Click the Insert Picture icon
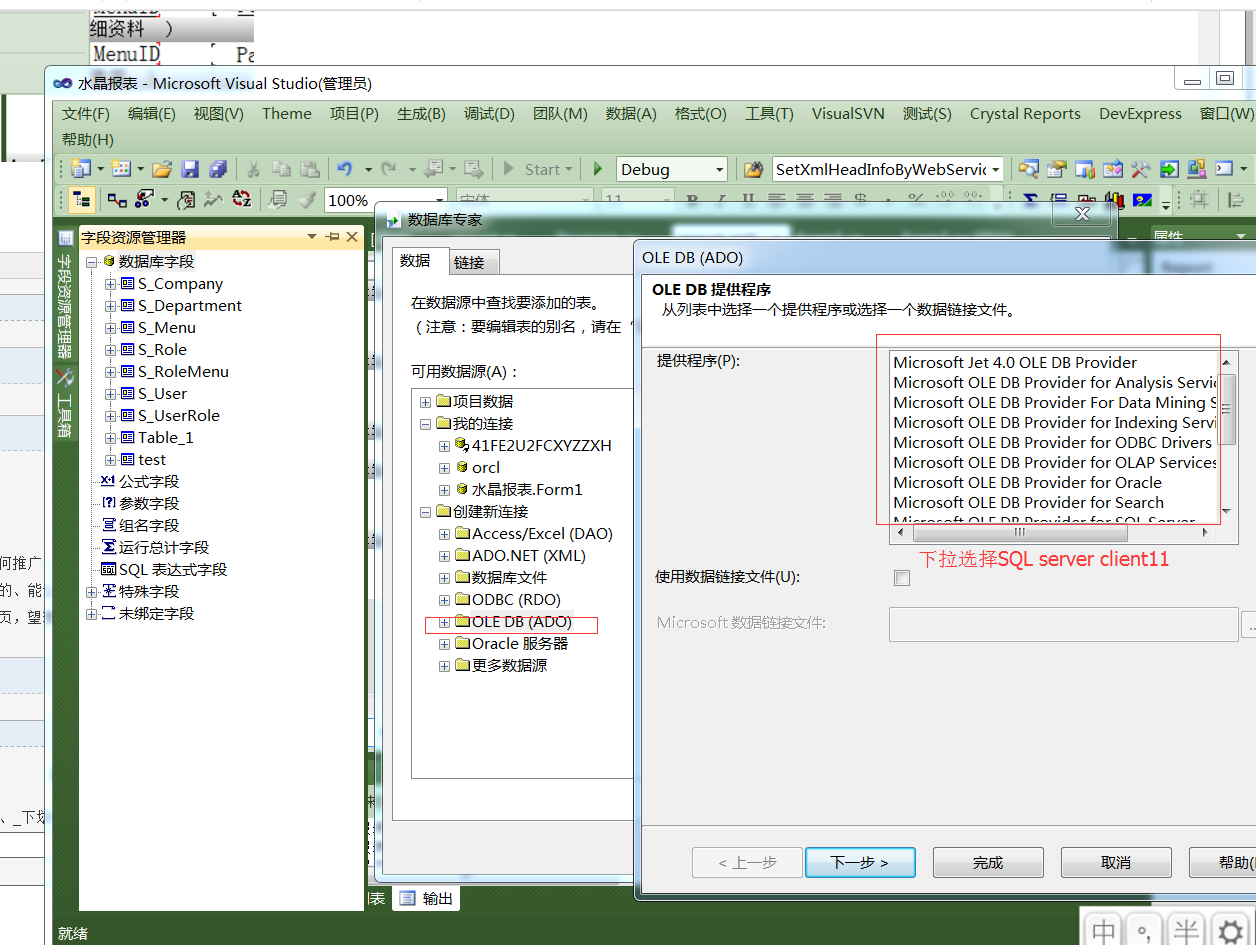This screenshot has height=945, width=1256. (1142, 200)
